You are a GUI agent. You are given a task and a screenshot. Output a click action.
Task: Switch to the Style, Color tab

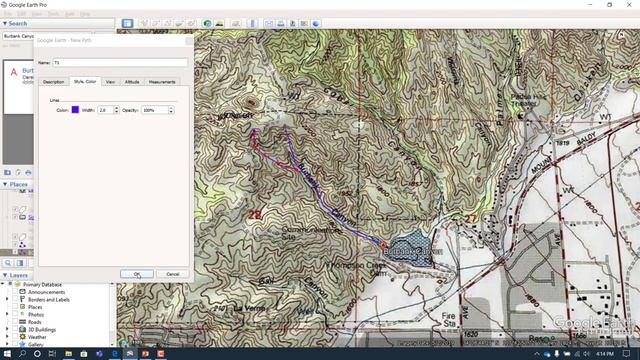tap(85, 81)
